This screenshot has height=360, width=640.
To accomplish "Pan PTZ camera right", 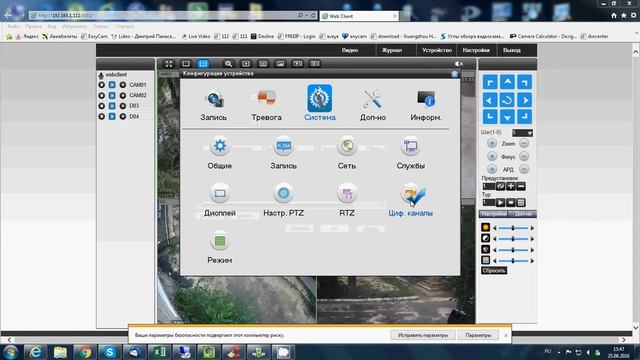I will coord(525,100).
